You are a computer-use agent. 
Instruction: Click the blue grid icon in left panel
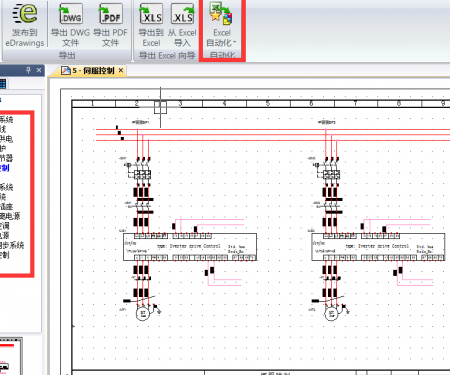(3, 84)
